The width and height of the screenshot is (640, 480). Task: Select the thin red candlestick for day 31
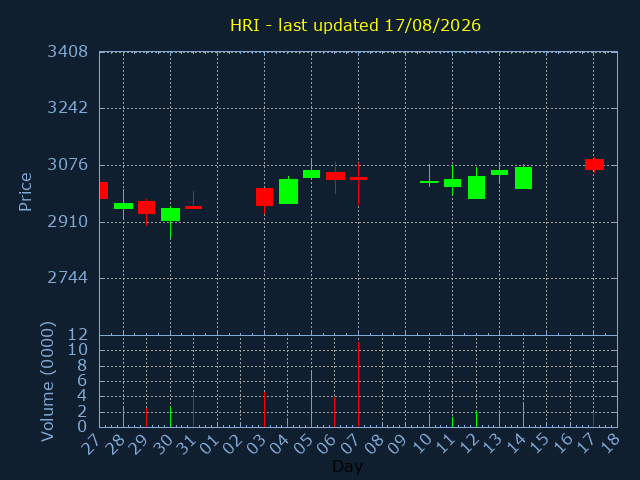[193, 207]
